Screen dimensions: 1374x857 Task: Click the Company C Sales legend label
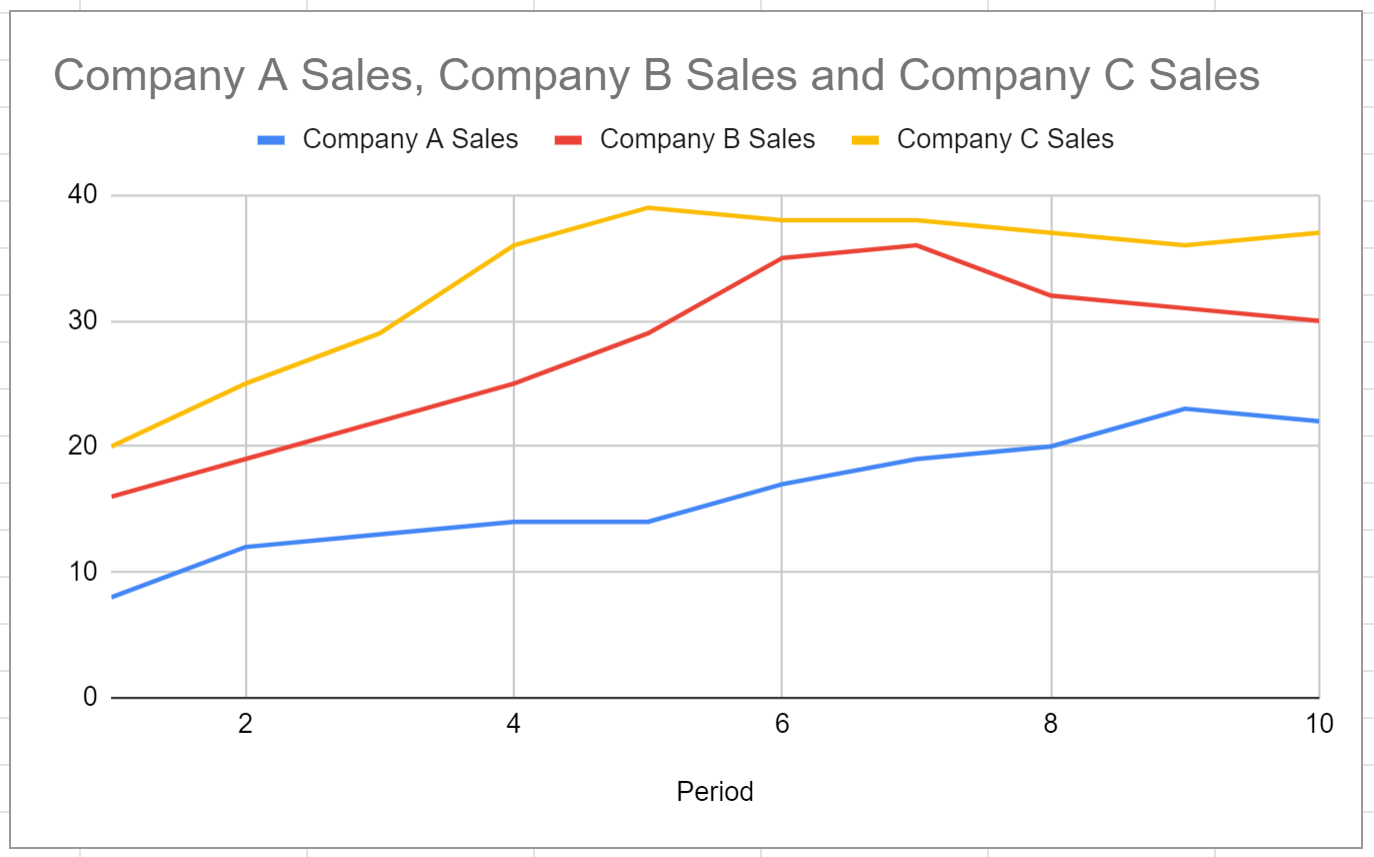1005,139
